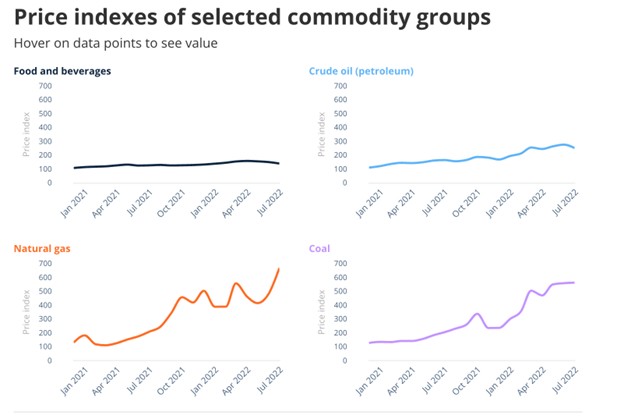Screen dimensions: 624x419
Task: Click the orange Natural gas line's final peak
Action: point(278,269)
